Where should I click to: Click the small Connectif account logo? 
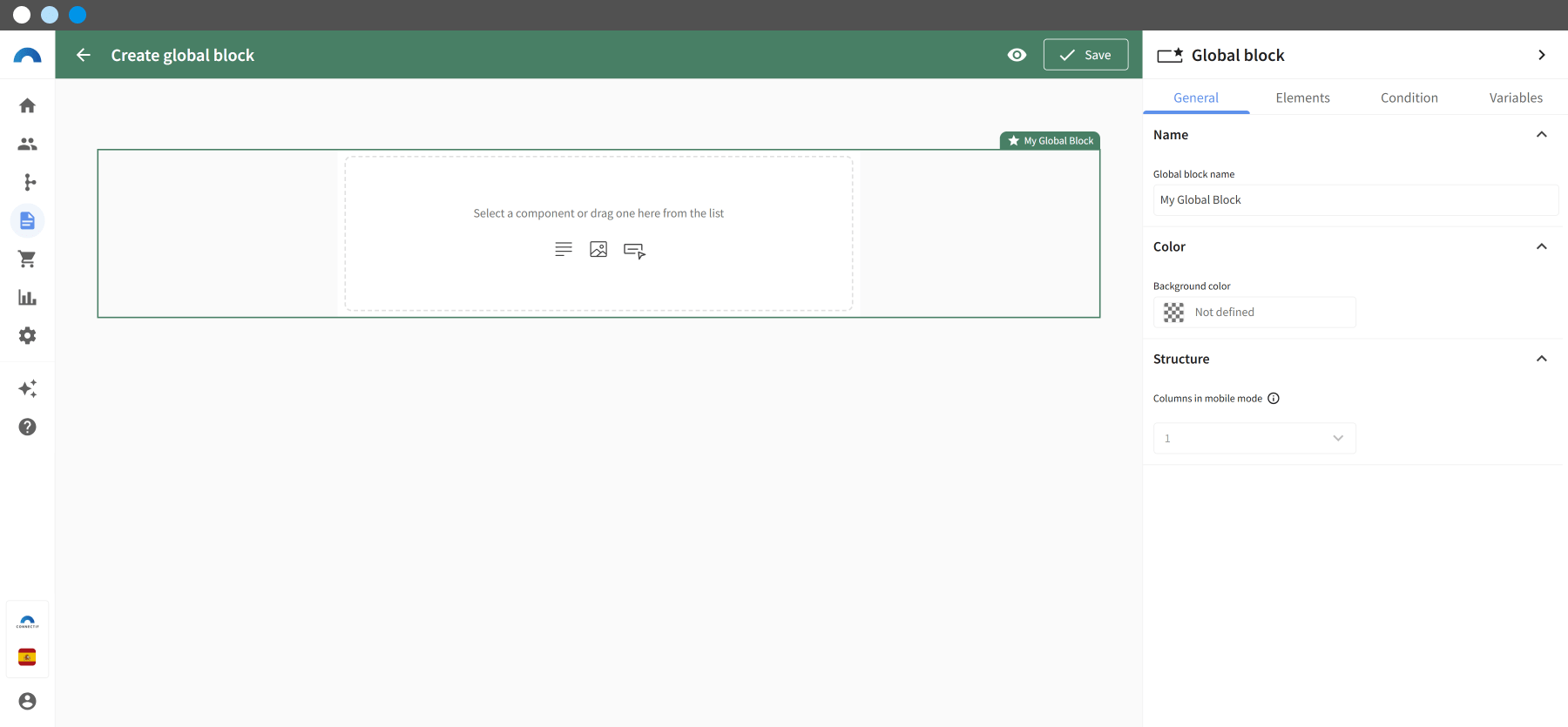coord(27,622)
